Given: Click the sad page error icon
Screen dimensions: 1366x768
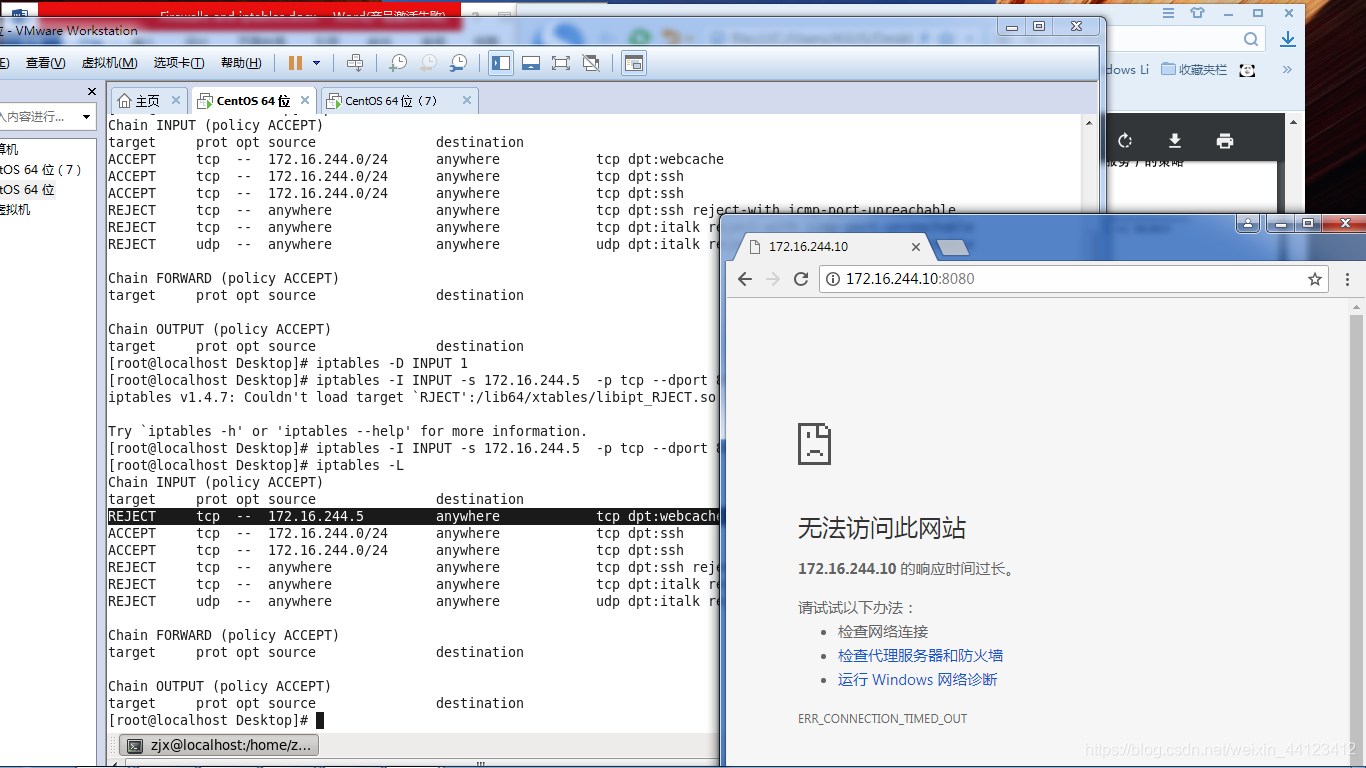Looking at the screenshot, I should pyautogui.click(x=814, y=444).
